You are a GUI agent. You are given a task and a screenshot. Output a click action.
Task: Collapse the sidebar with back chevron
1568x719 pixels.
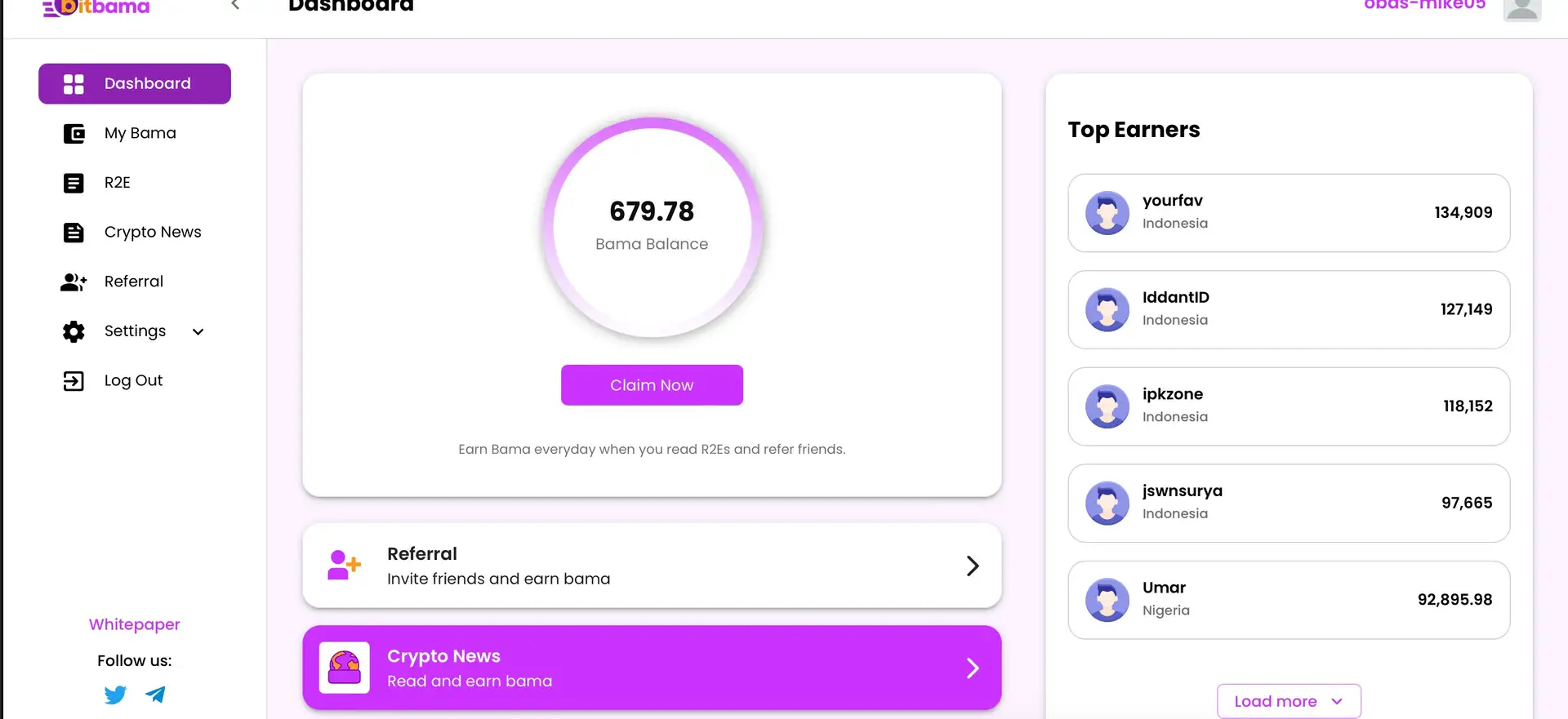[x=235, y=5]
